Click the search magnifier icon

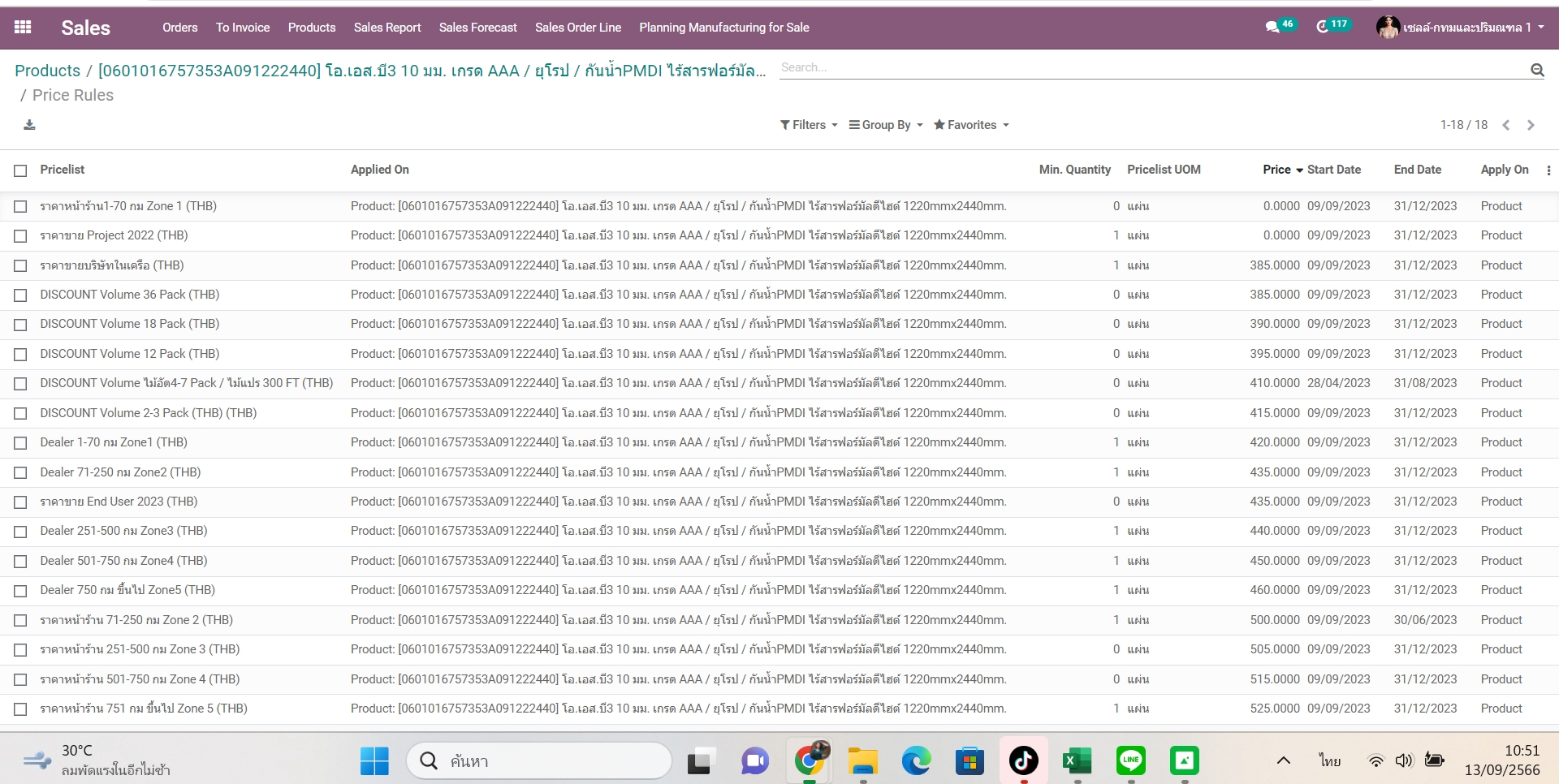click(x=1536, y=70)
